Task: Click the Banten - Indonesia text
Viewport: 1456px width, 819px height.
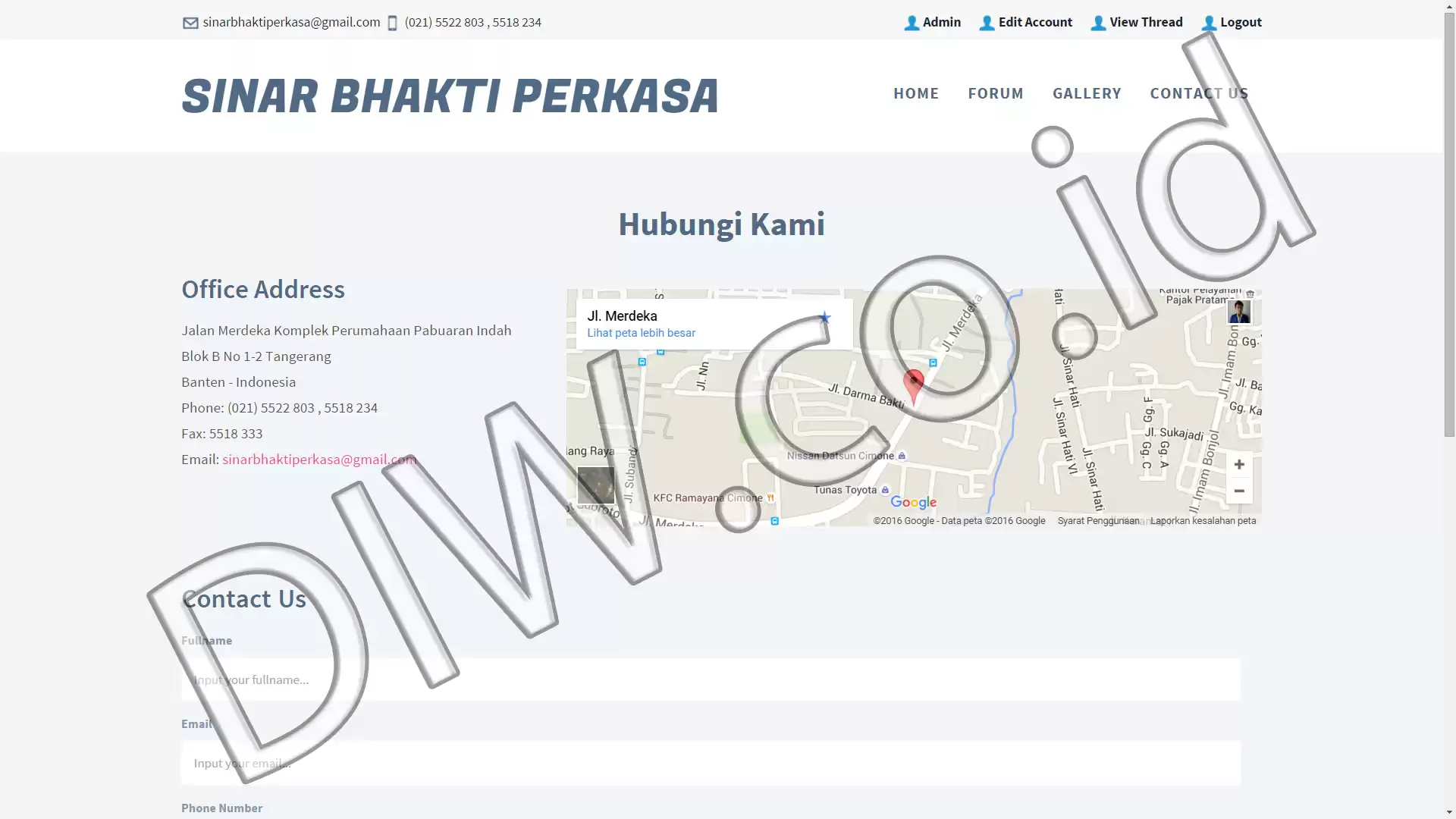Action: (x=238, y=382)
